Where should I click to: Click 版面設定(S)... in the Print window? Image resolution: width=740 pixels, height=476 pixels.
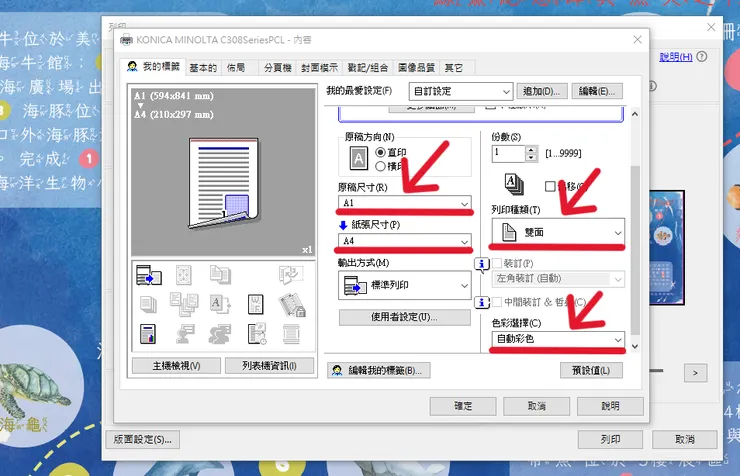pyautogui.click(x=143, y=440)
